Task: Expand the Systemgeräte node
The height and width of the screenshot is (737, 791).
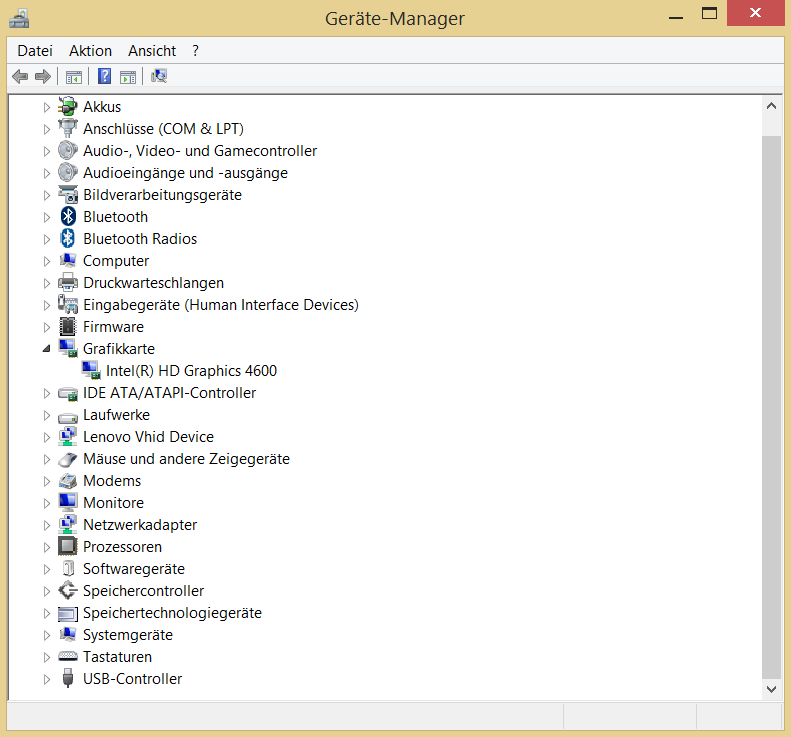Action: pos(47,635)
